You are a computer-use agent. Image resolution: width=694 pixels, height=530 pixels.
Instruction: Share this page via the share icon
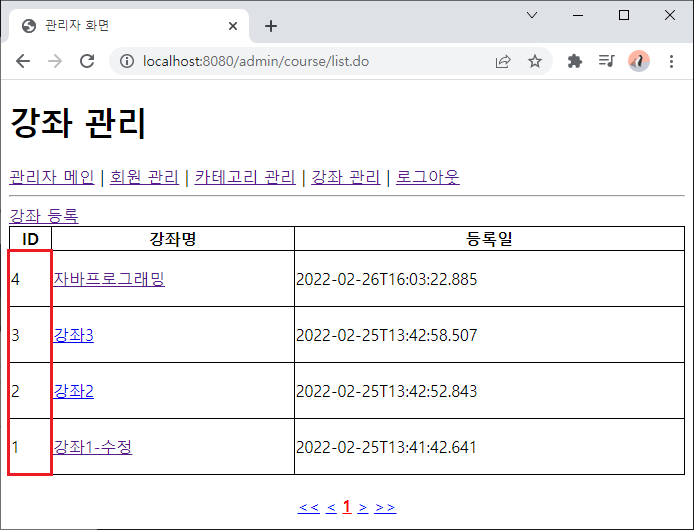coord(503,61)
